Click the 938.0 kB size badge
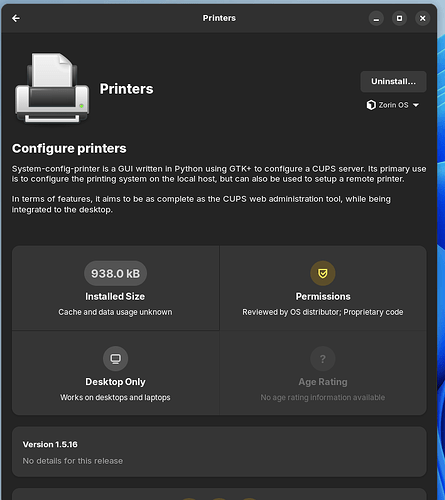 (x=115, y=273)
